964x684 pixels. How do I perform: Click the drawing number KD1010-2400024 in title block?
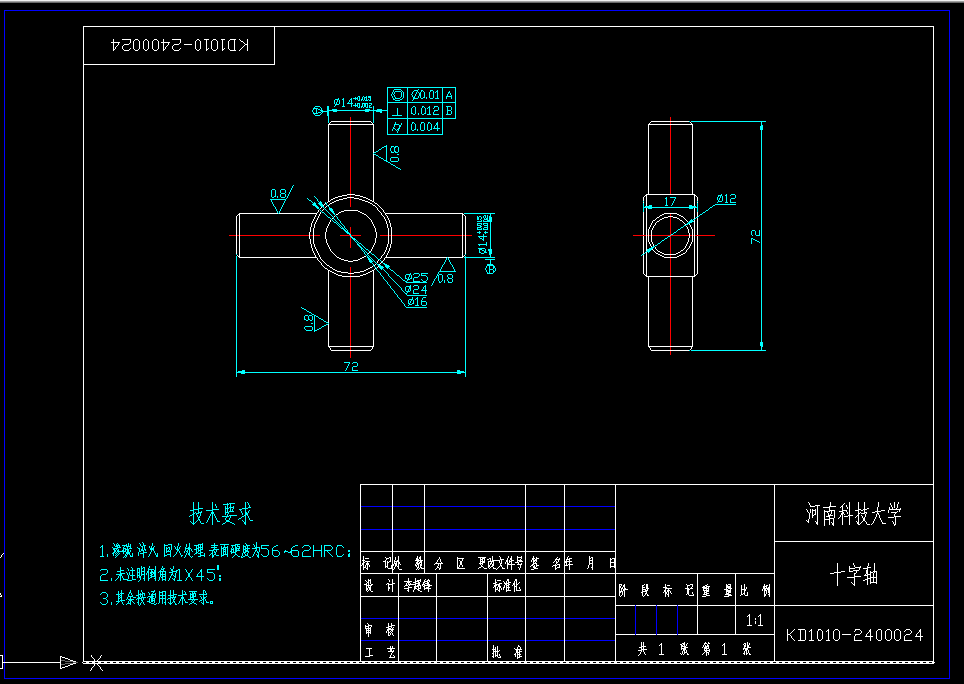pyautogui.click(x=854, y=635)
